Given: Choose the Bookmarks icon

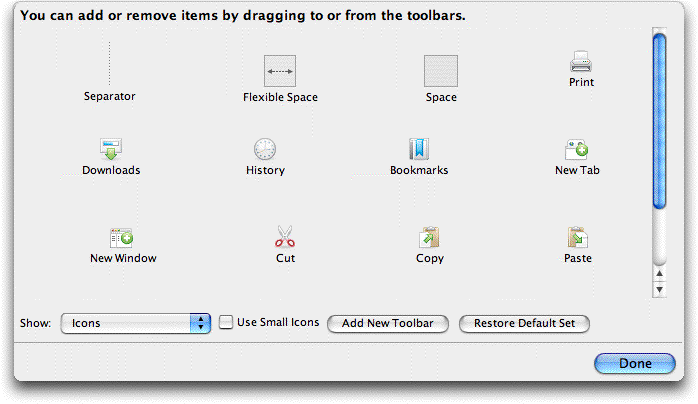Looking at the screenshot, I should (419, 150).
